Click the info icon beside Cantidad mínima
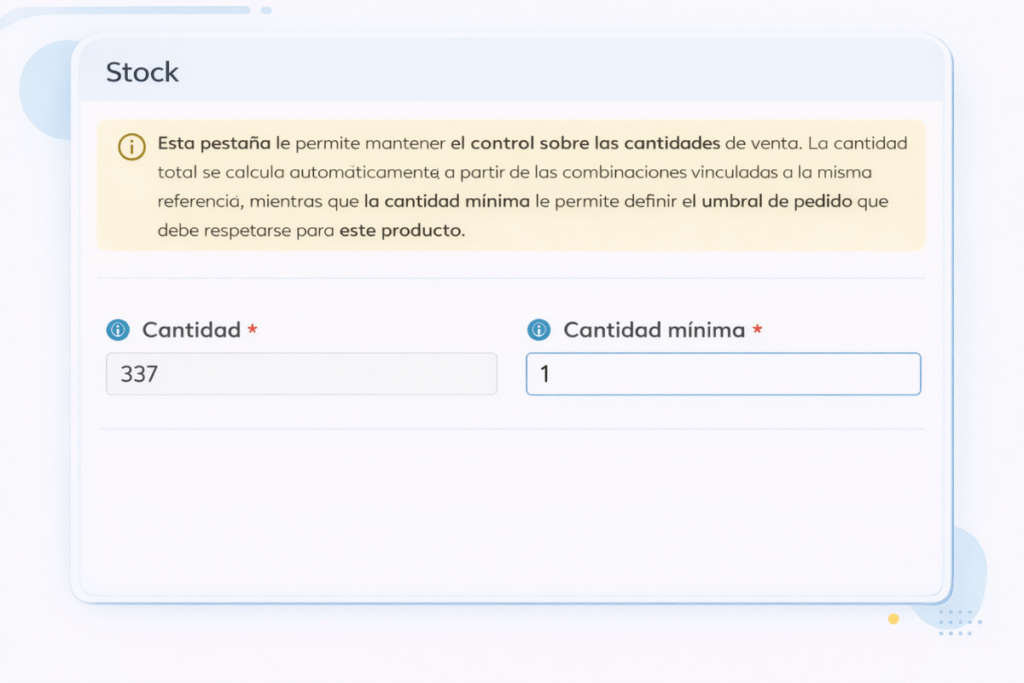This screenshot has width=1024, height=683. point(539,330)
